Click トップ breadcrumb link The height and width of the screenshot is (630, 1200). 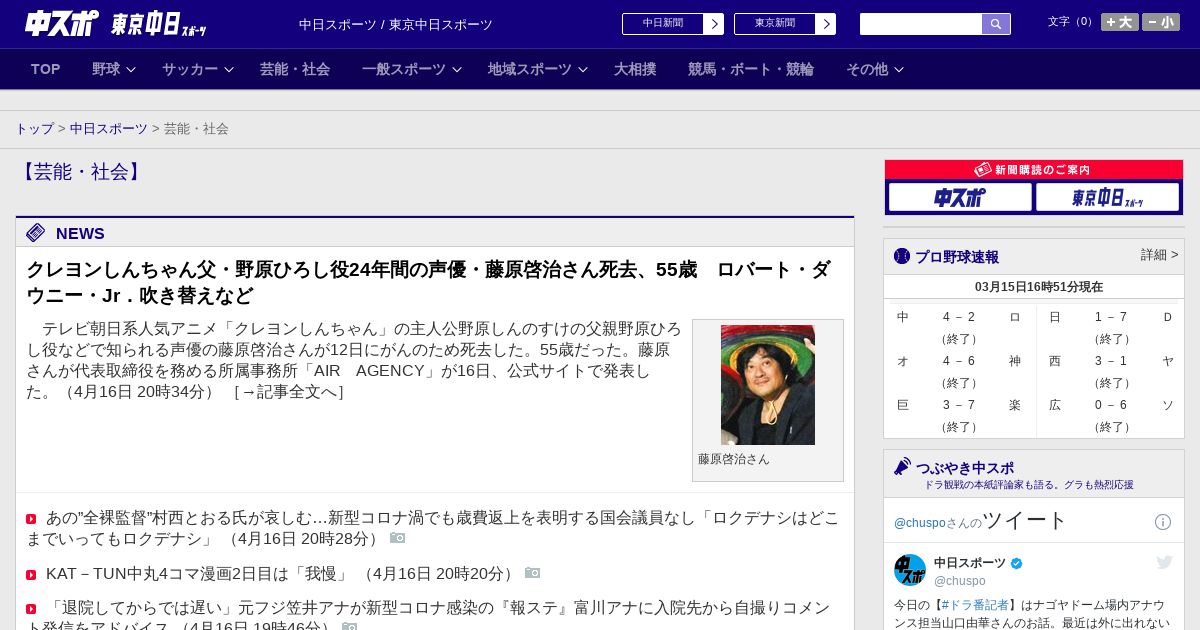click(x=35, y=129)
